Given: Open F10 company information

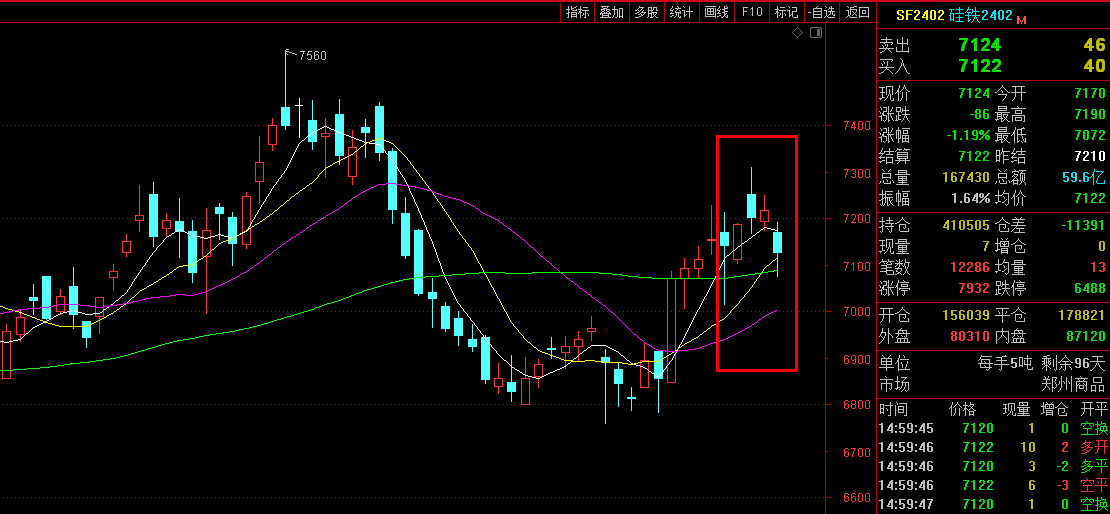Looking at the screenshot, I should (751, 12).
